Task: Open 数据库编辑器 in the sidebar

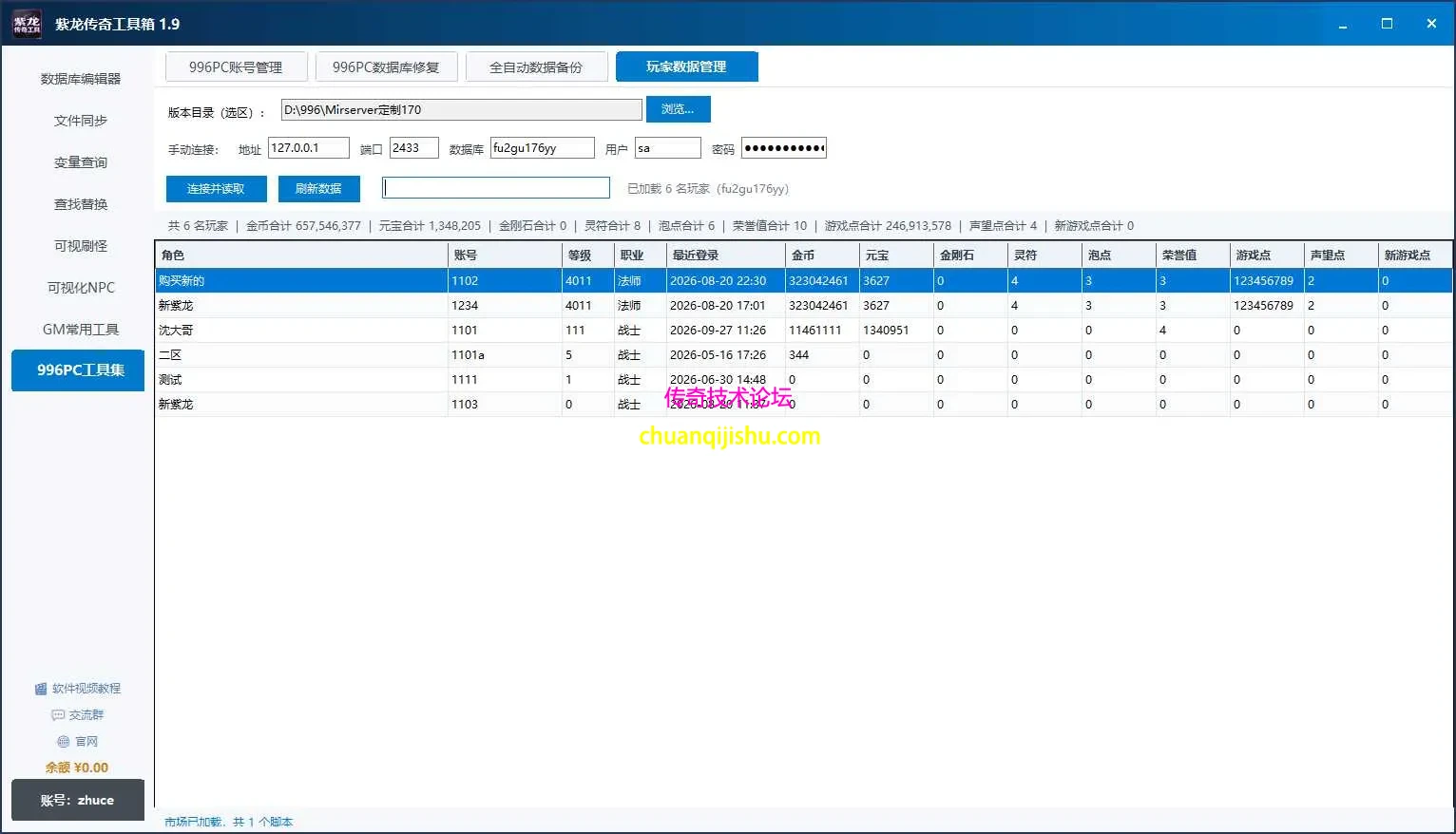Action: [x=81, y=79]
